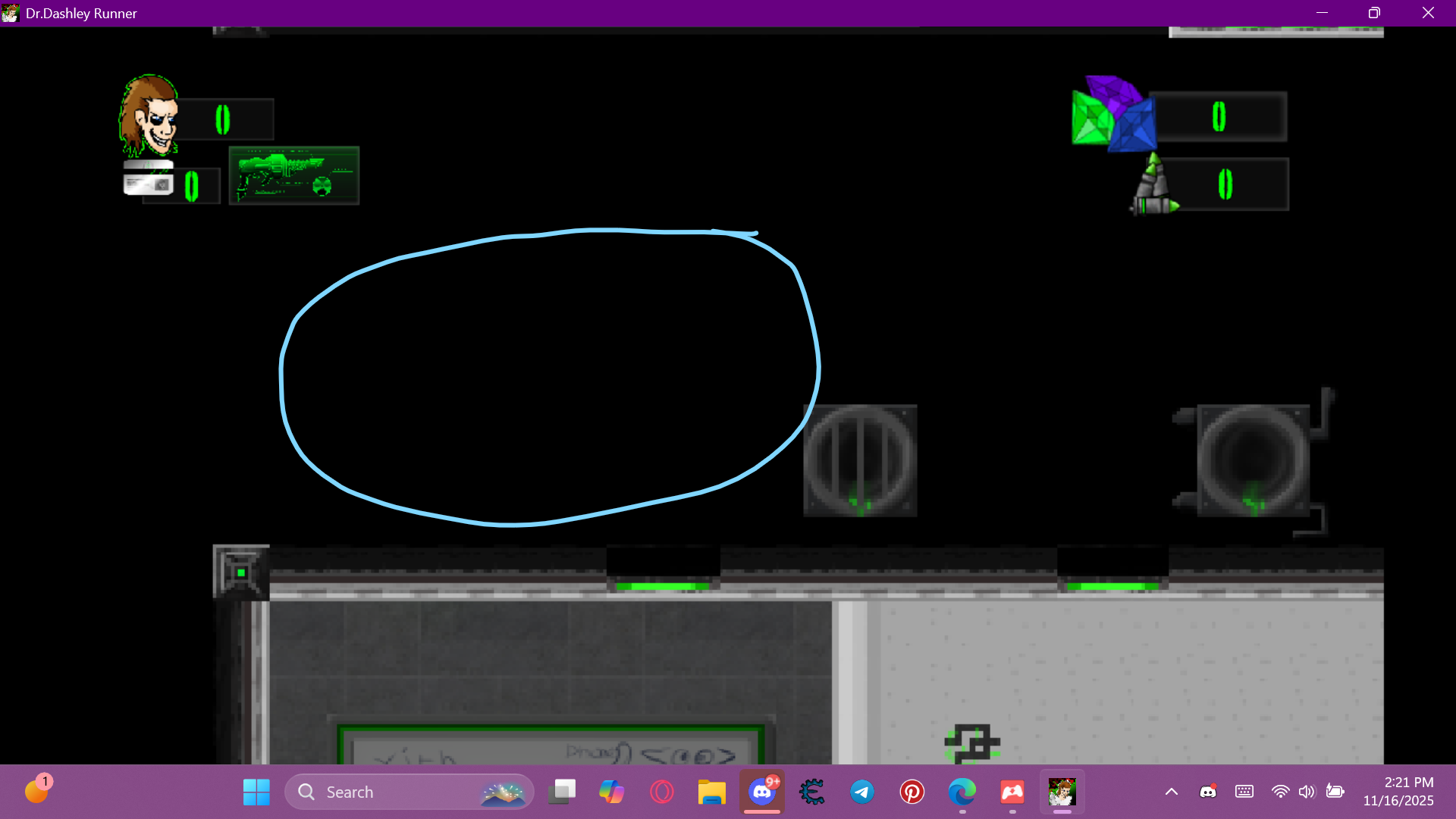Click the green-framed whiteboard sign

pyautogui.click(x=551, y=746)
